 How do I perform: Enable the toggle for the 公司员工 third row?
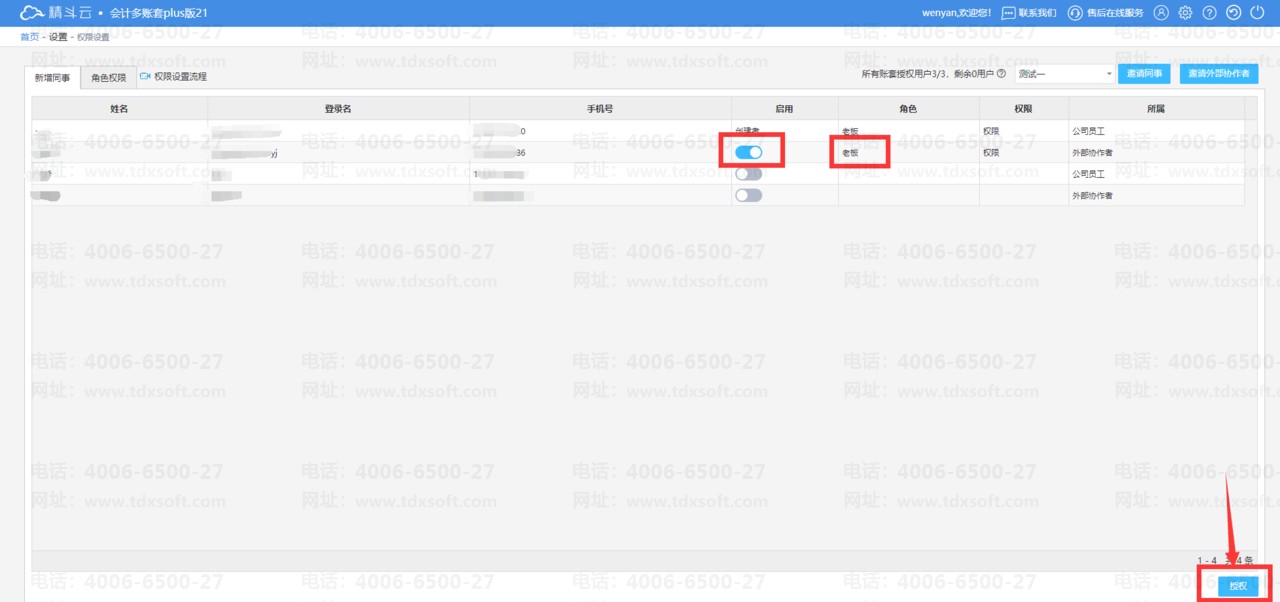click(x=748, y=174)
